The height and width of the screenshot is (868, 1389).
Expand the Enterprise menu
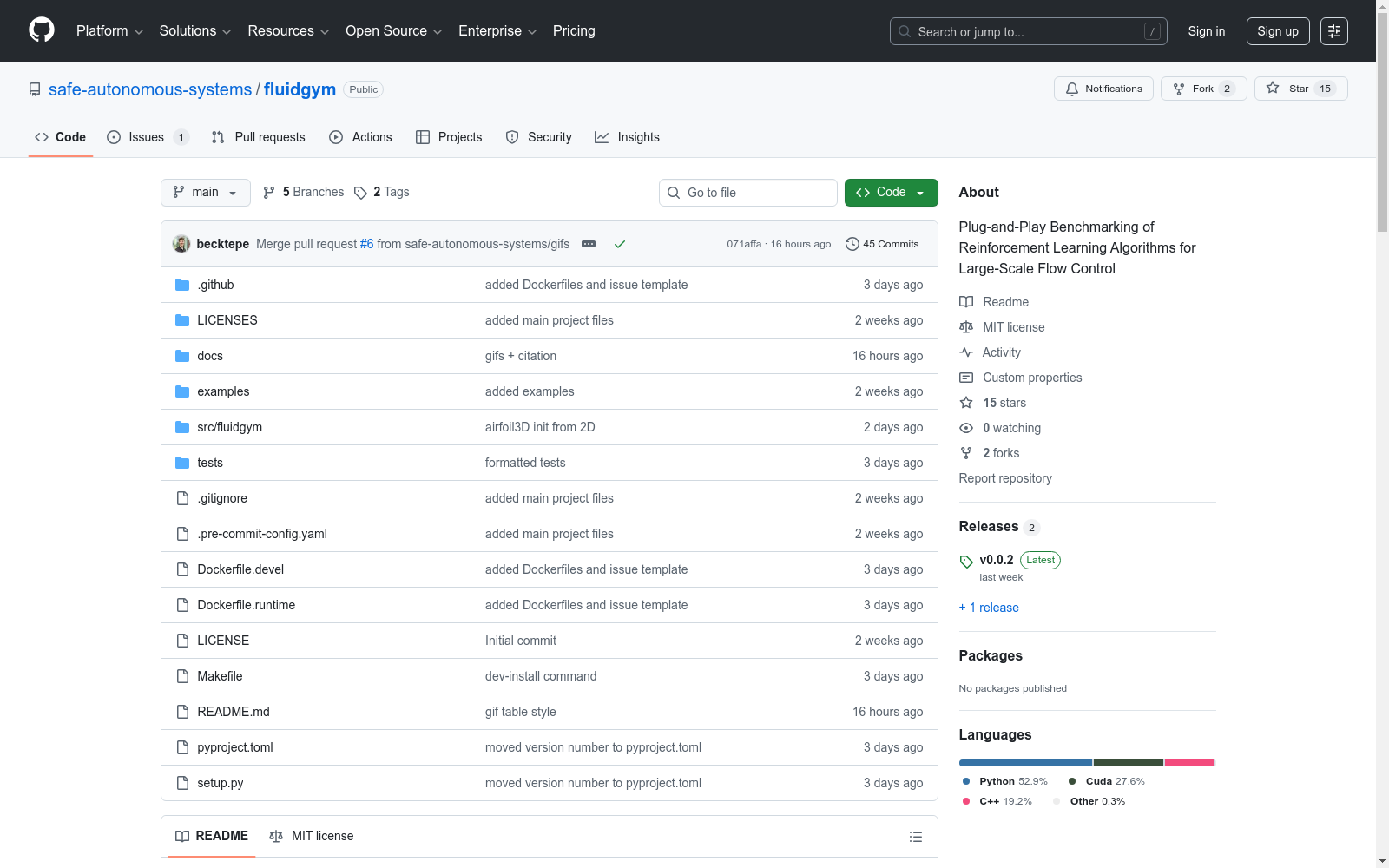(x=497, y=30)
